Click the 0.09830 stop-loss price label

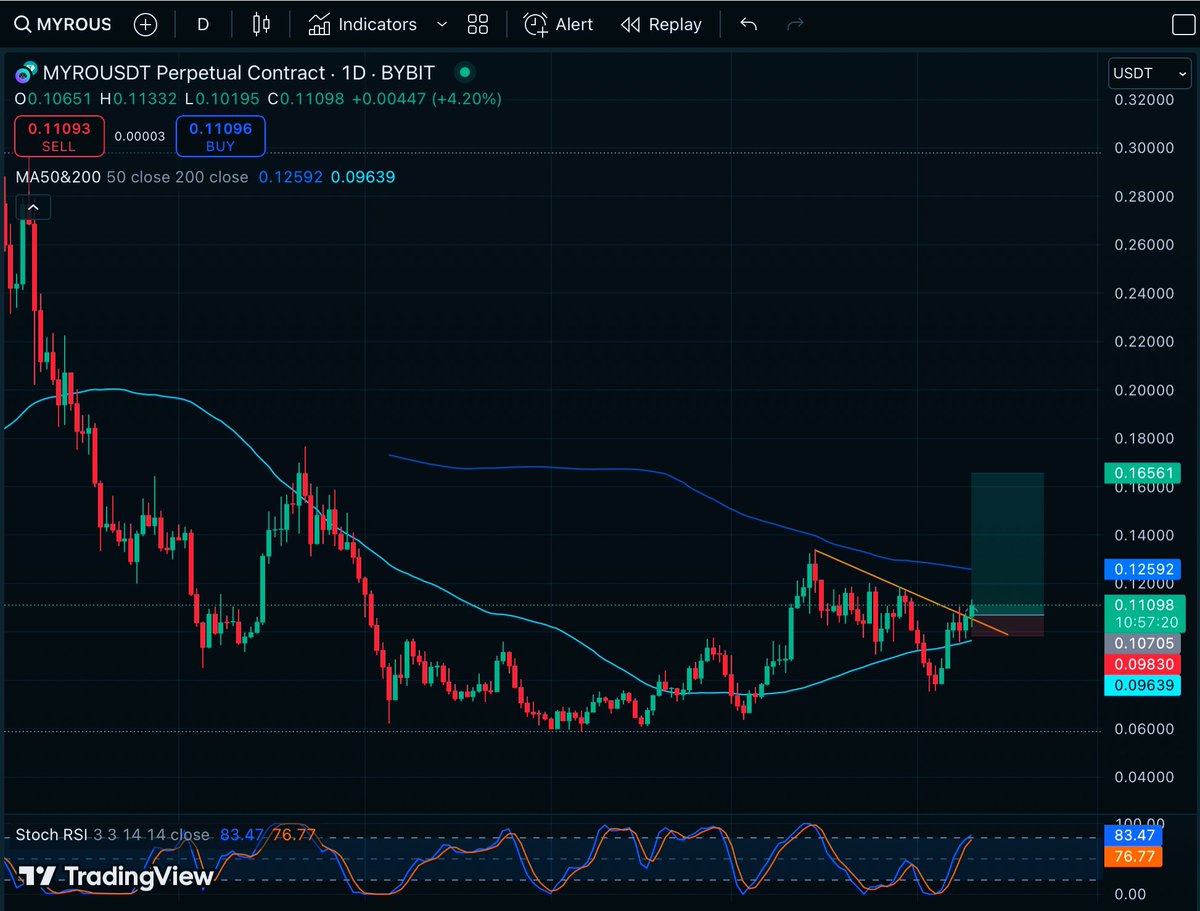tap(1142, 664)
